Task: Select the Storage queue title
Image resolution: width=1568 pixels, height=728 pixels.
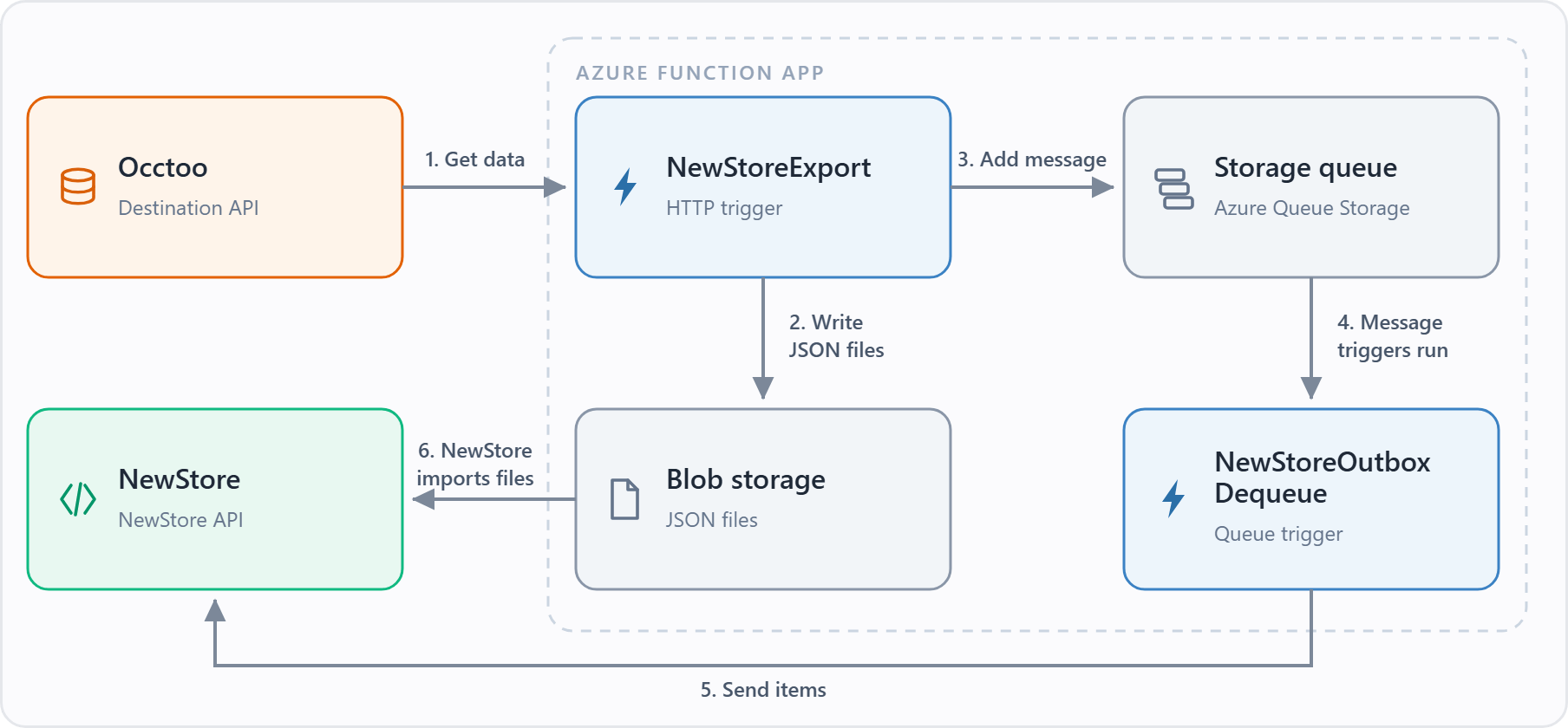Action: coord(1305,167)
